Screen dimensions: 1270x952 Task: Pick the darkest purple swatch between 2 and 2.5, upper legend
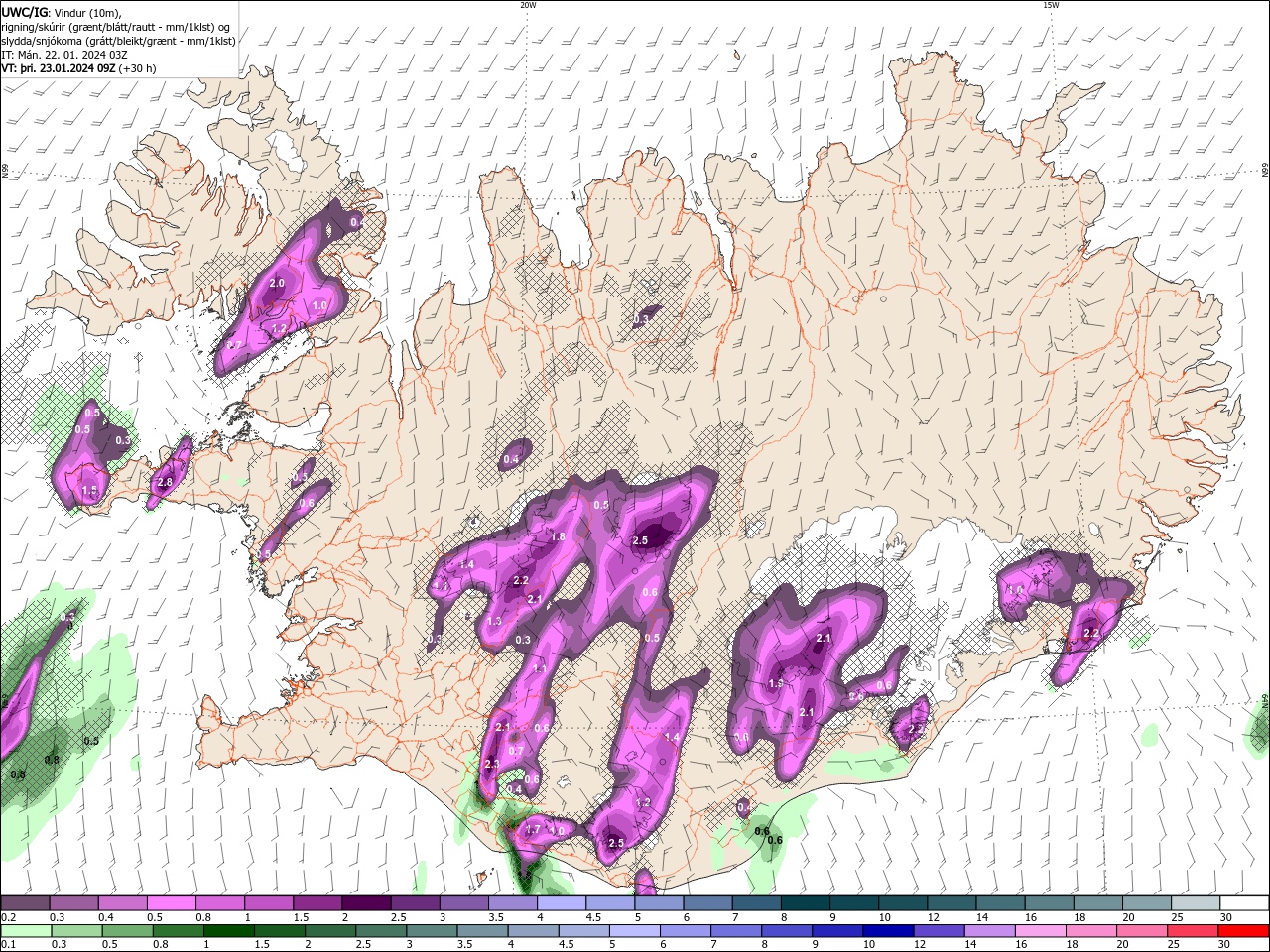(x=366, y=903)
